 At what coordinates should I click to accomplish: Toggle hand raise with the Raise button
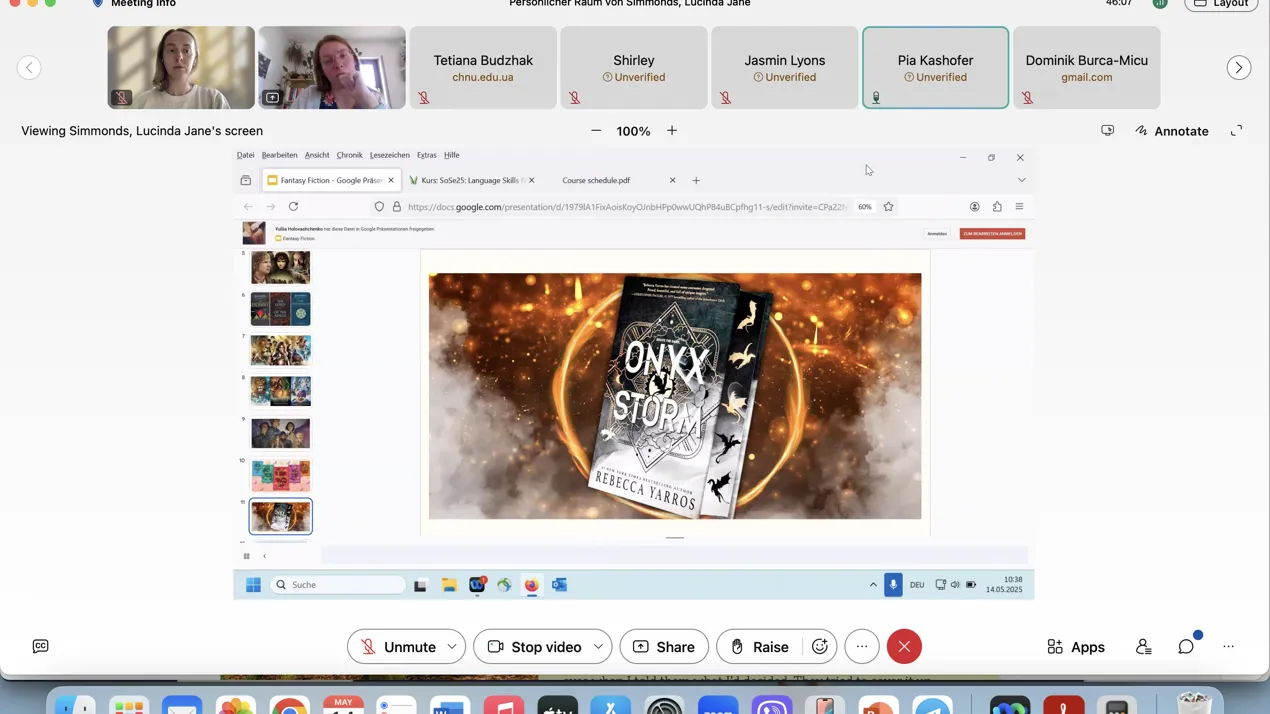click(759, 647)
